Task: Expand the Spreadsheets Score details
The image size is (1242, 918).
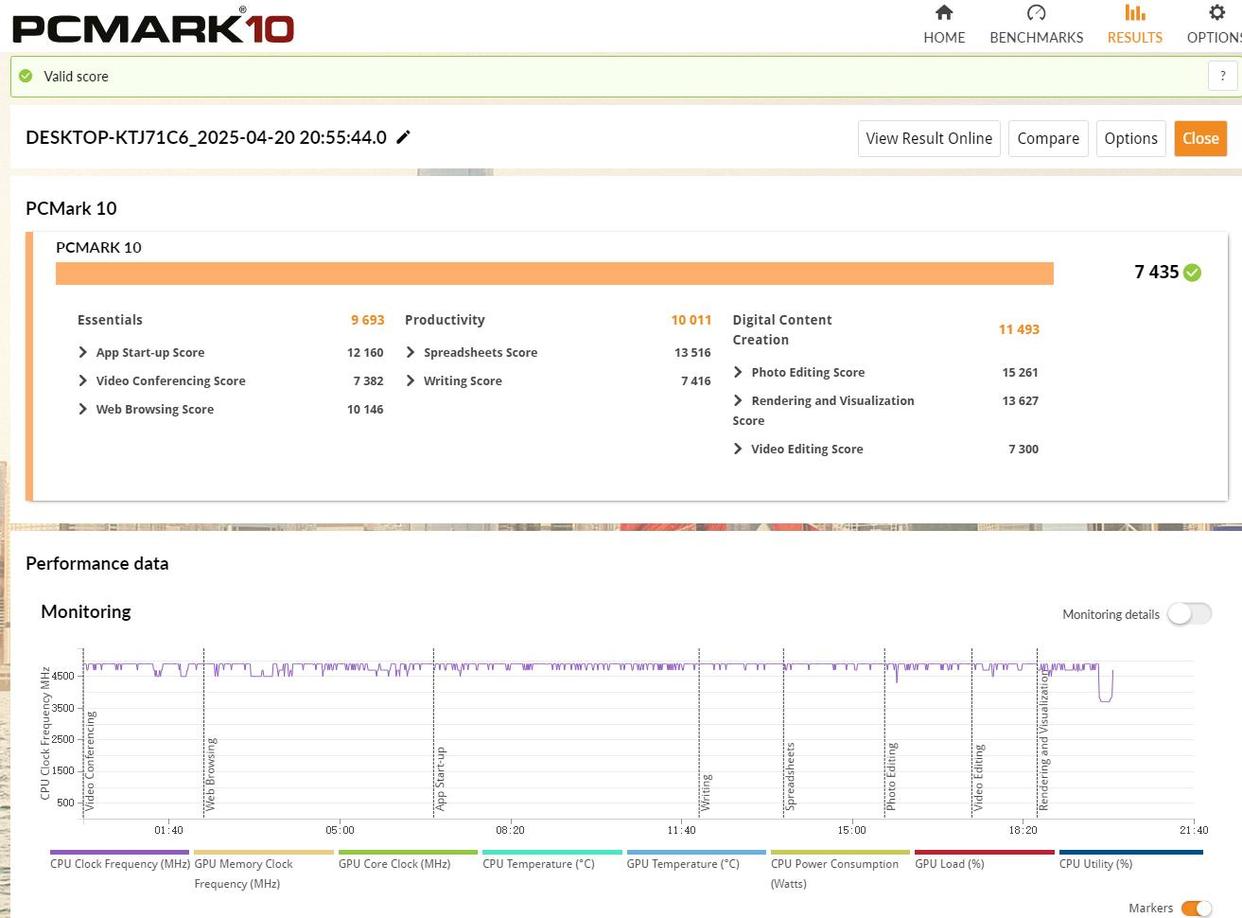Action: click(x=411, y=352)
